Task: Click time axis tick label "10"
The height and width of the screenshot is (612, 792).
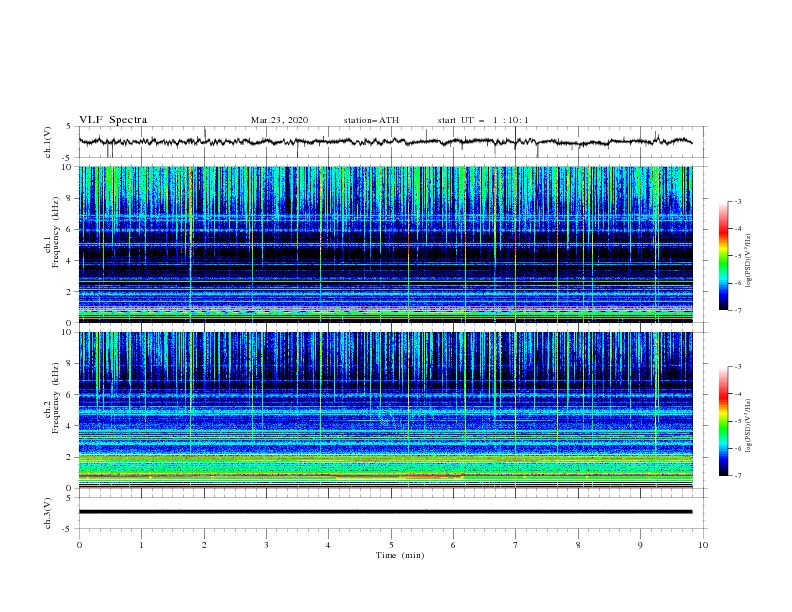Action: coord(703,545)
